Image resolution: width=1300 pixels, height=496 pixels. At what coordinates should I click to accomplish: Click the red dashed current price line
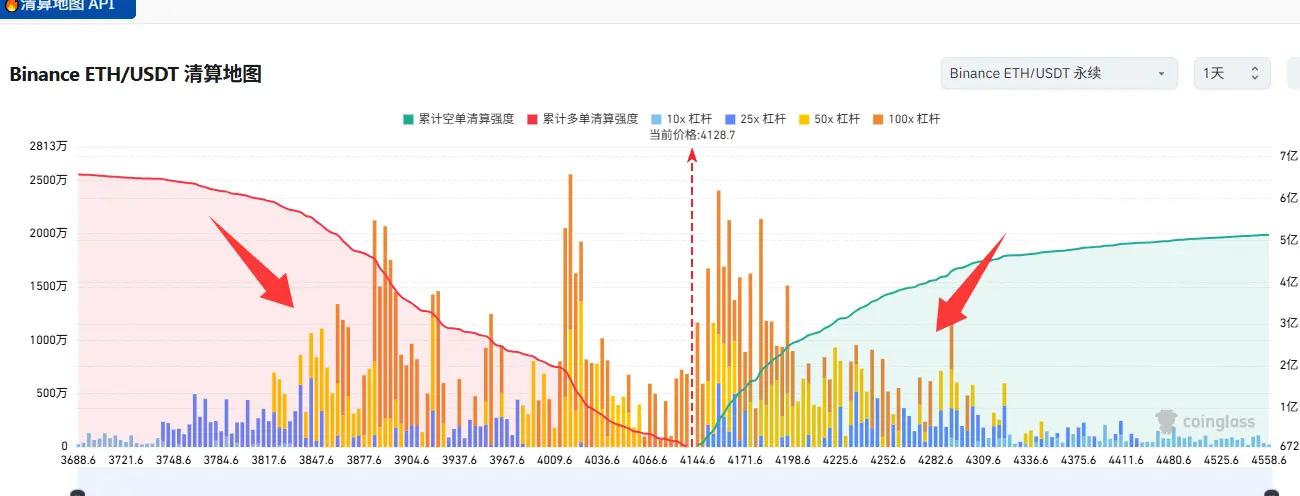(692, 300)
